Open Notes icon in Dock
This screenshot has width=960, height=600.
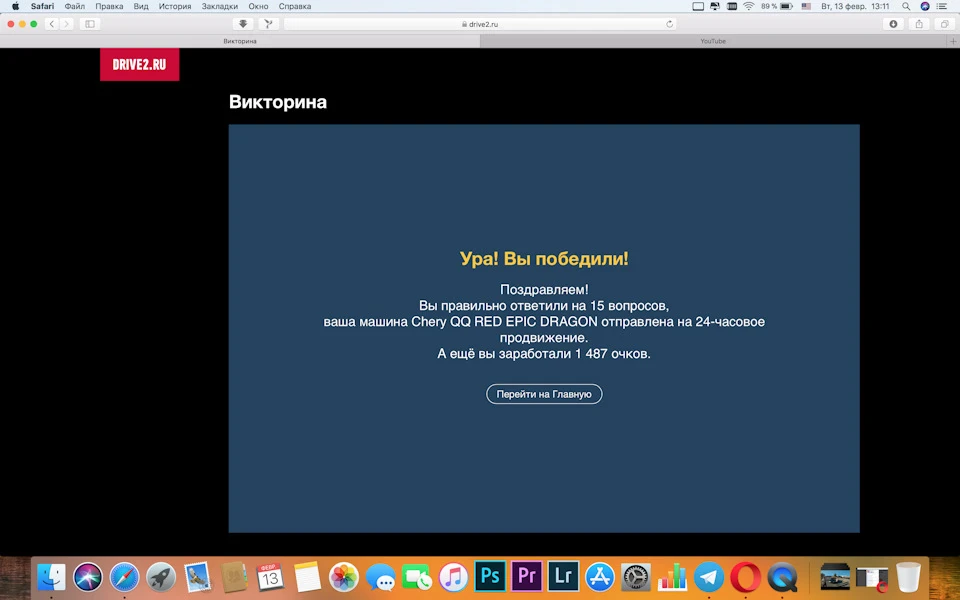(x=307, y=577)
